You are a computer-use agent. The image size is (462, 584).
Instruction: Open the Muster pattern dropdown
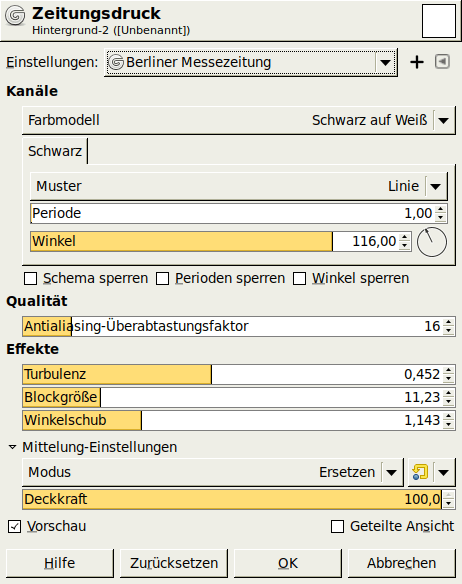point(238,186)
